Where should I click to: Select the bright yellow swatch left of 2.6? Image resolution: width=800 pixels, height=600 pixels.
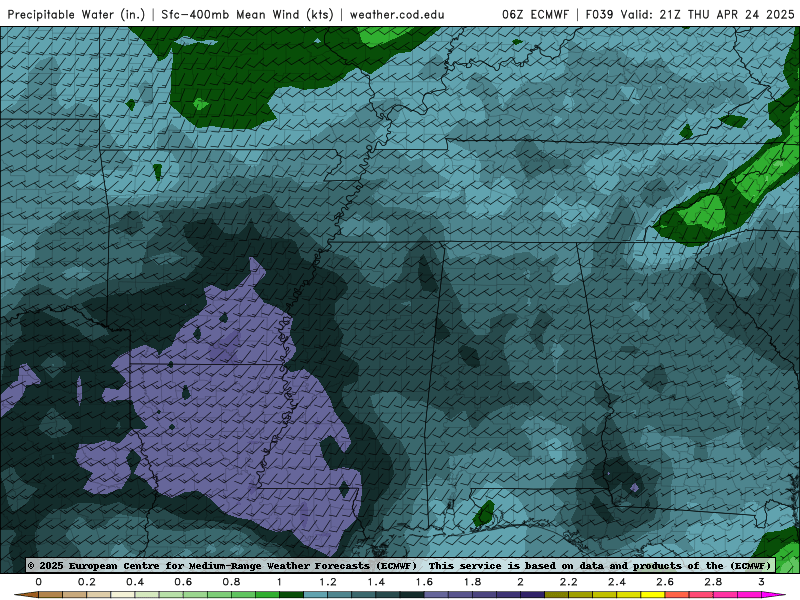point(653,595)
